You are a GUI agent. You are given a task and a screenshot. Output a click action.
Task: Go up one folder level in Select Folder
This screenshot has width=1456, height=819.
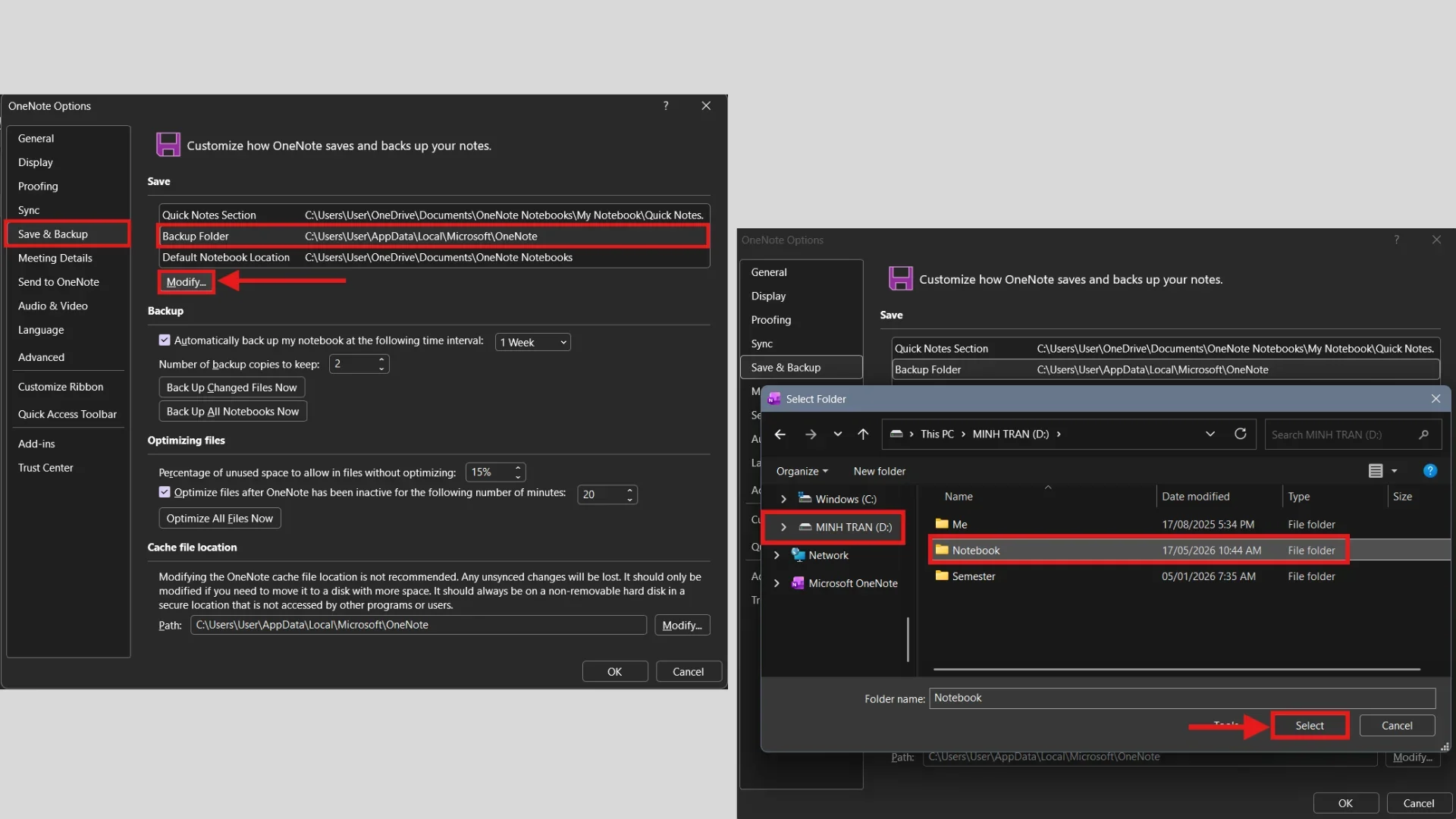pyautogui.click(x=863, y=435)
